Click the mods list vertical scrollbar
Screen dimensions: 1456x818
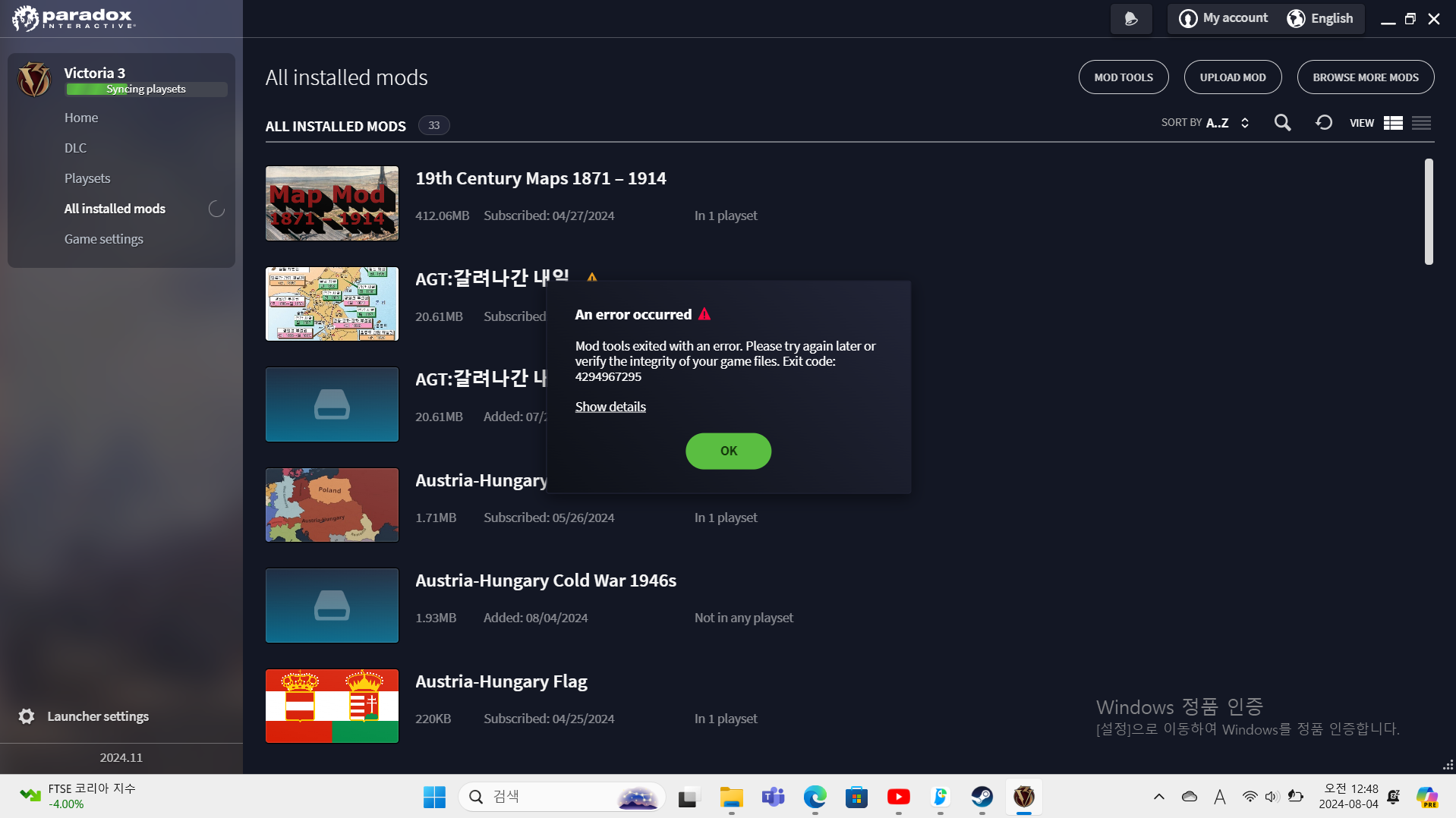point(1429,212)
